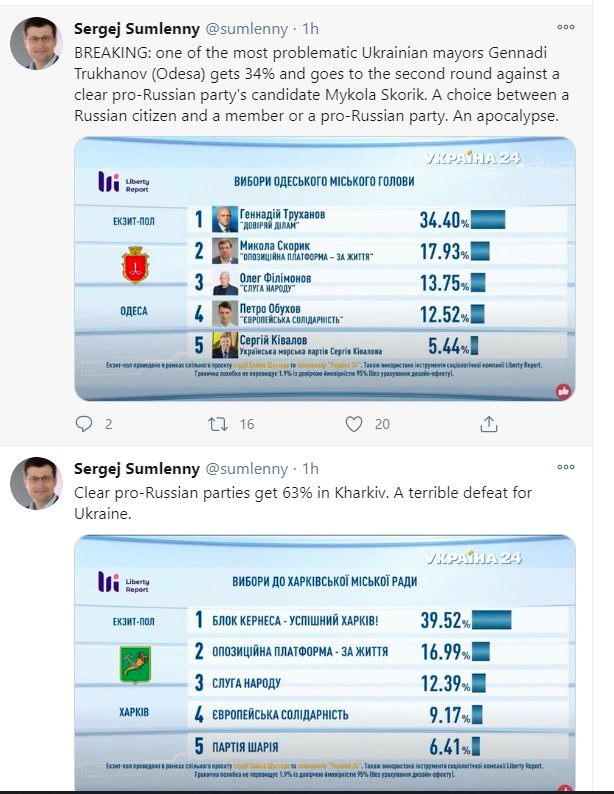Open more options on the Odesa tweet

click(x=567, y=26)
